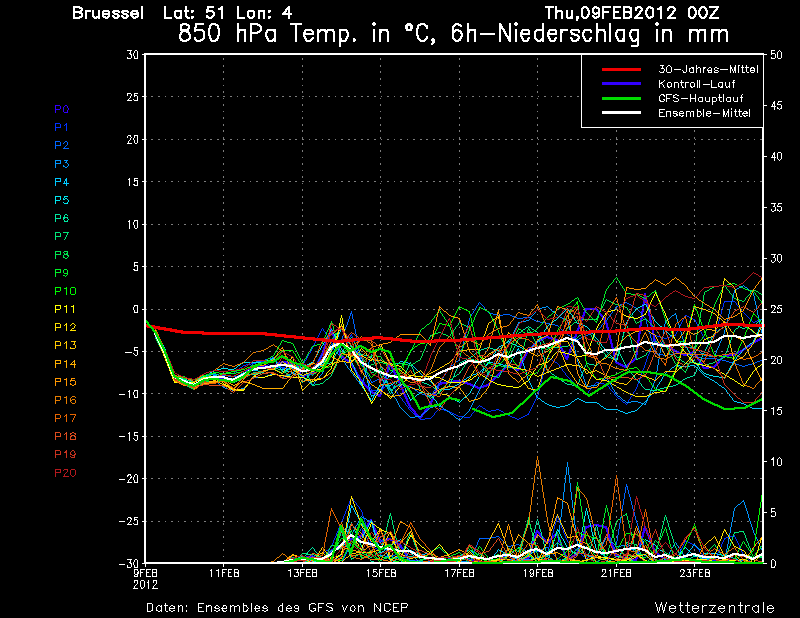Click the P20 ensemble member label
Viewport: 800px width, 618px height.
(65, 473)
